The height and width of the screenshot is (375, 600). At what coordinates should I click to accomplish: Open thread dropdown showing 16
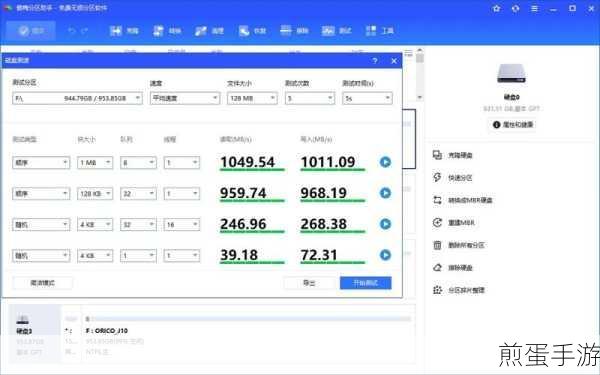(182, 225)
